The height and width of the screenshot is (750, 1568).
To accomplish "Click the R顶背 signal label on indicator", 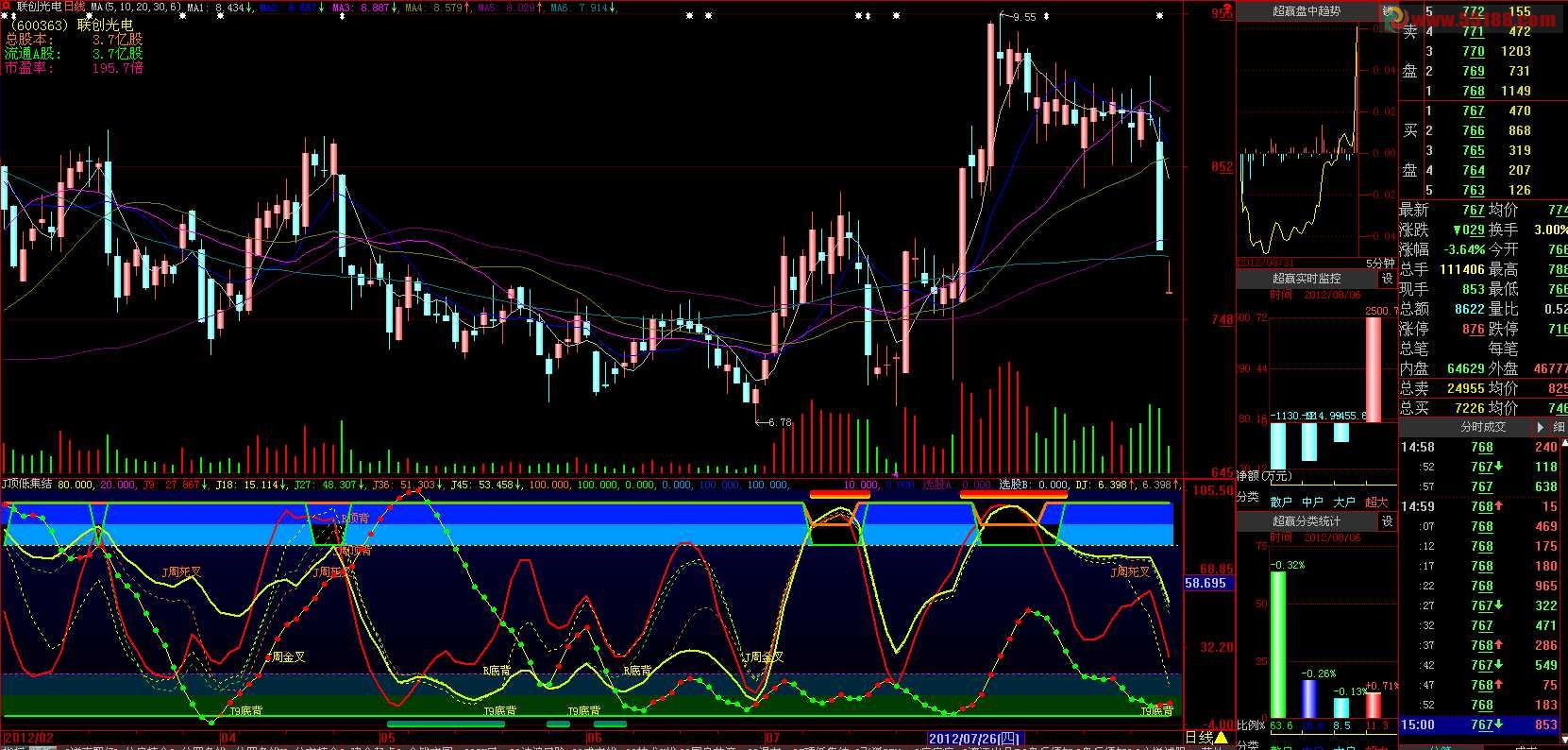I will 355,519.
